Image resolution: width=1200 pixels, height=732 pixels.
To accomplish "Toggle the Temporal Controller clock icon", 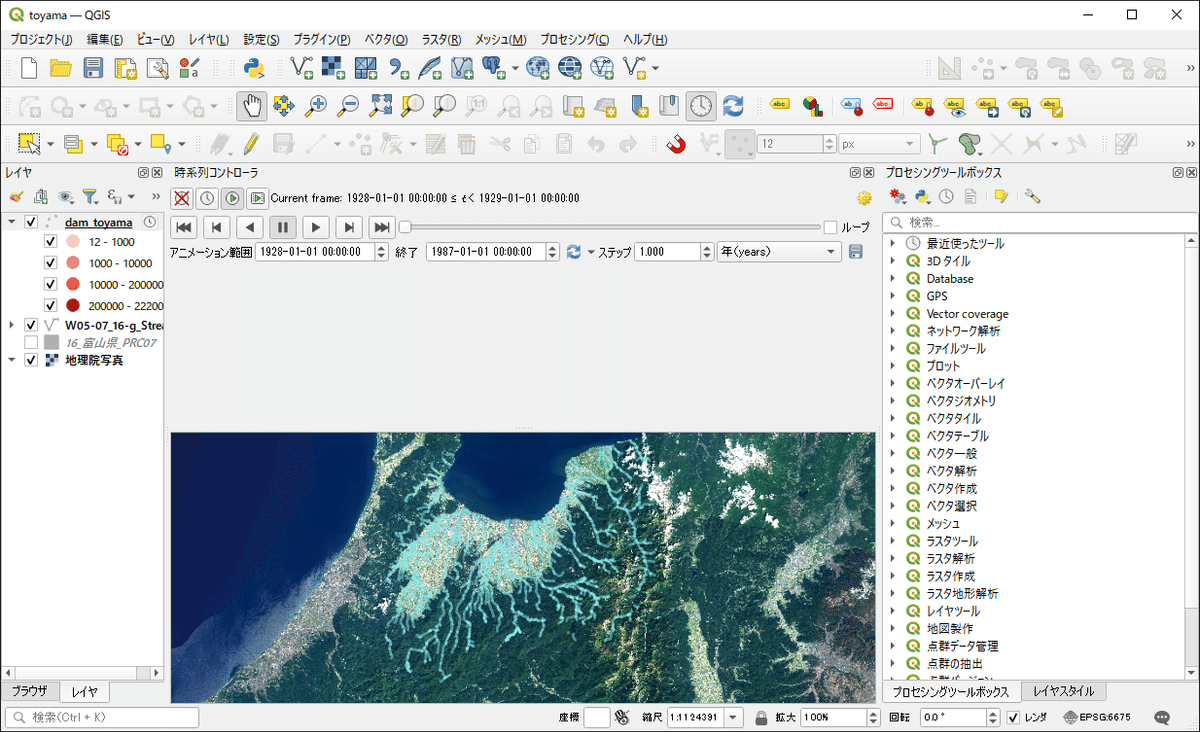I will point(701,105).
